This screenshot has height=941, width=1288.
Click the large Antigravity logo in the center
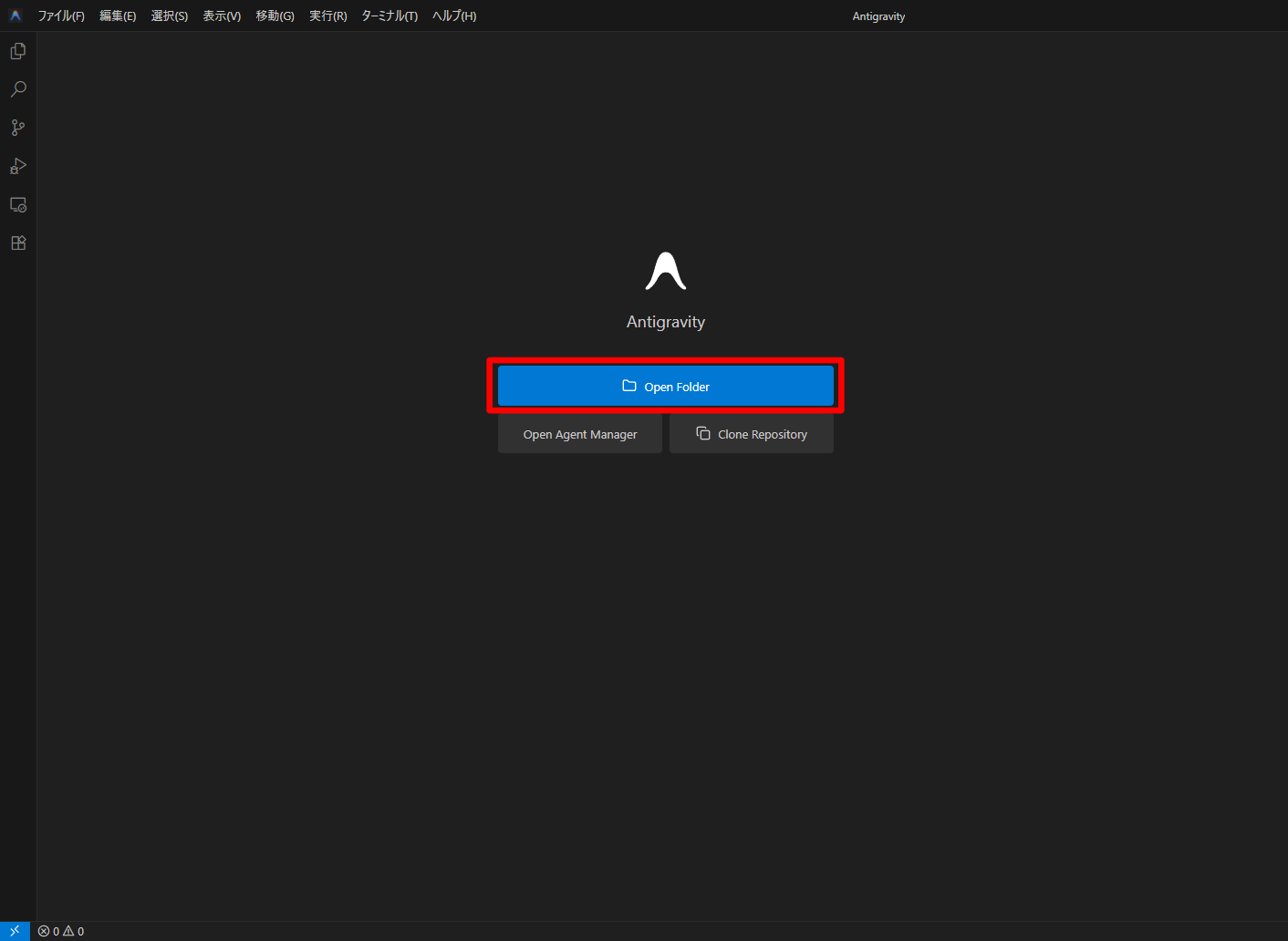666,270
